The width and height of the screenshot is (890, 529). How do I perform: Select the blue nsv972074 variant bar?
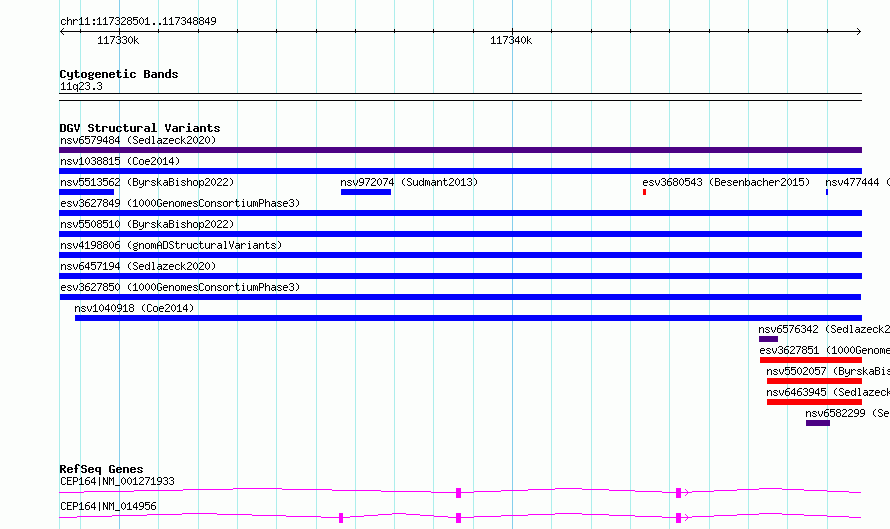click(366, 192)
